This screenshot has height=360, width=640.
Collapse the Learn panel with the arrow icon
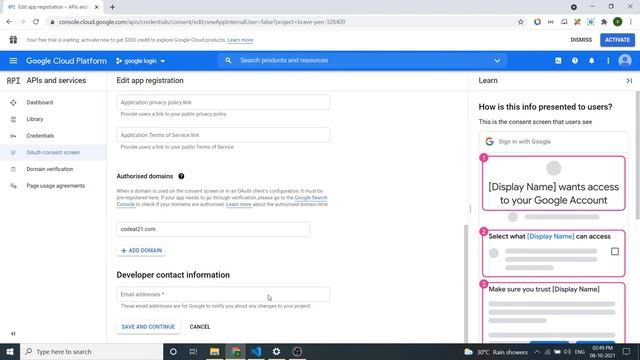click(629, 81)
